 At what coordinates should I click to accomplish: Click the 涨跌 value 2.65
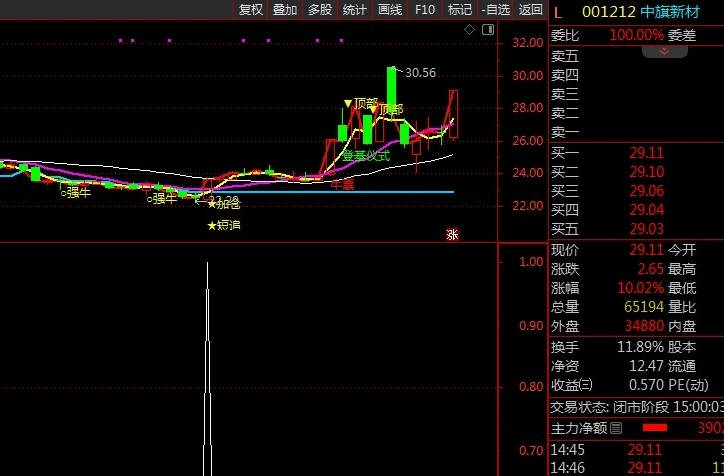point(650,269)
